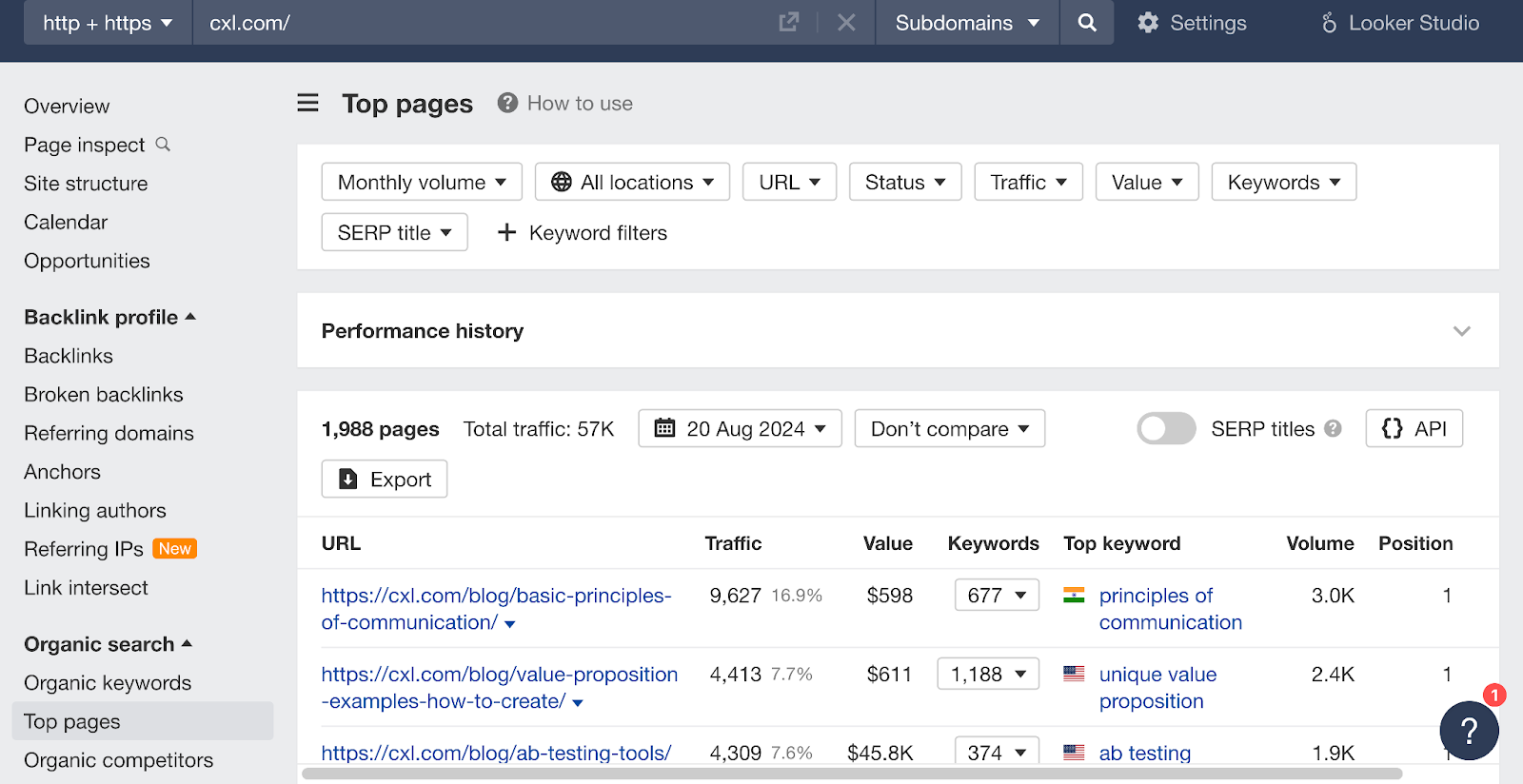Click India flag next to principles of communication
This screenshot has width=1523, height=784.
click(1074, 596)
